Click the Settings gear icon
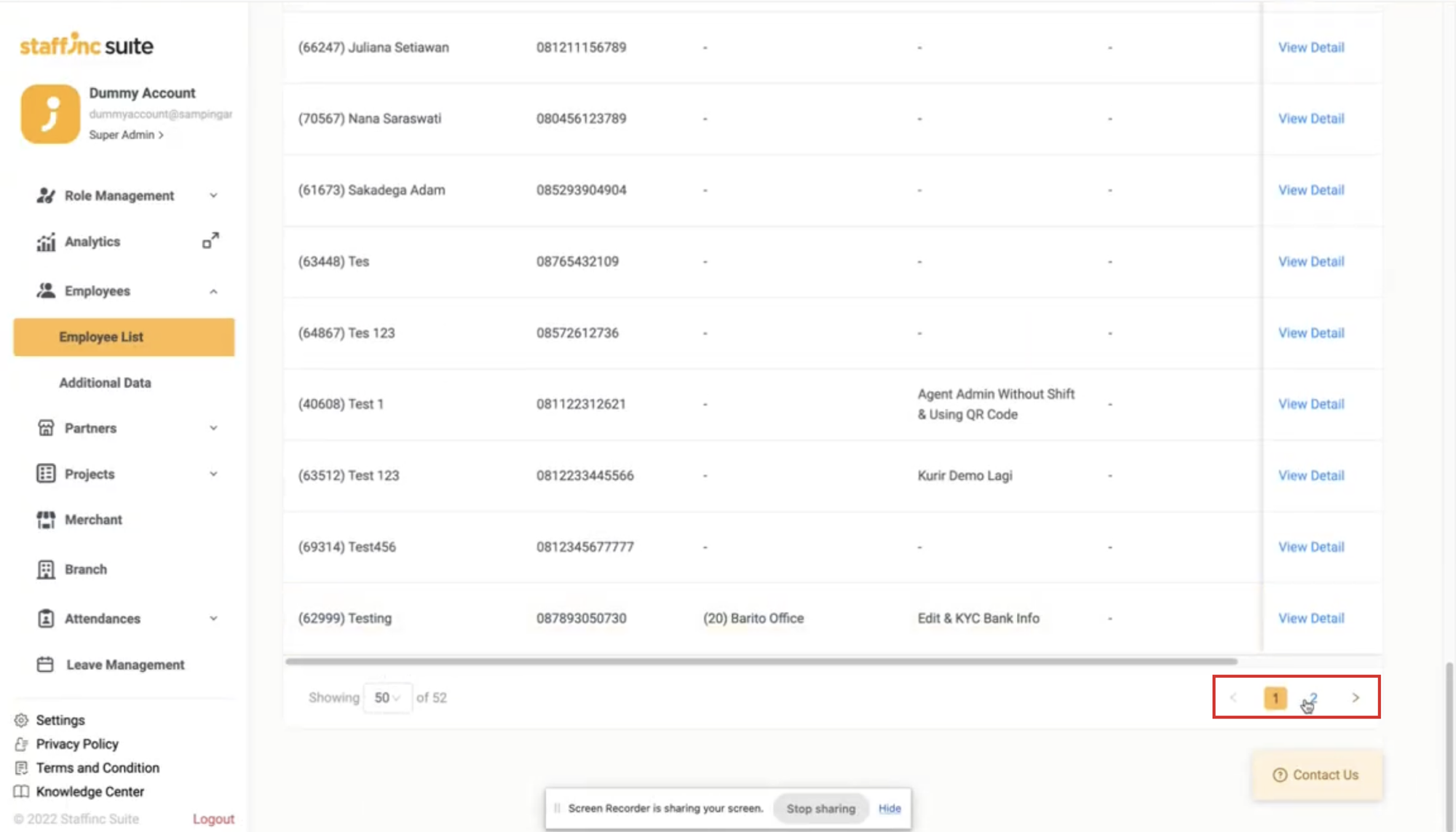 tap(21, 720)
